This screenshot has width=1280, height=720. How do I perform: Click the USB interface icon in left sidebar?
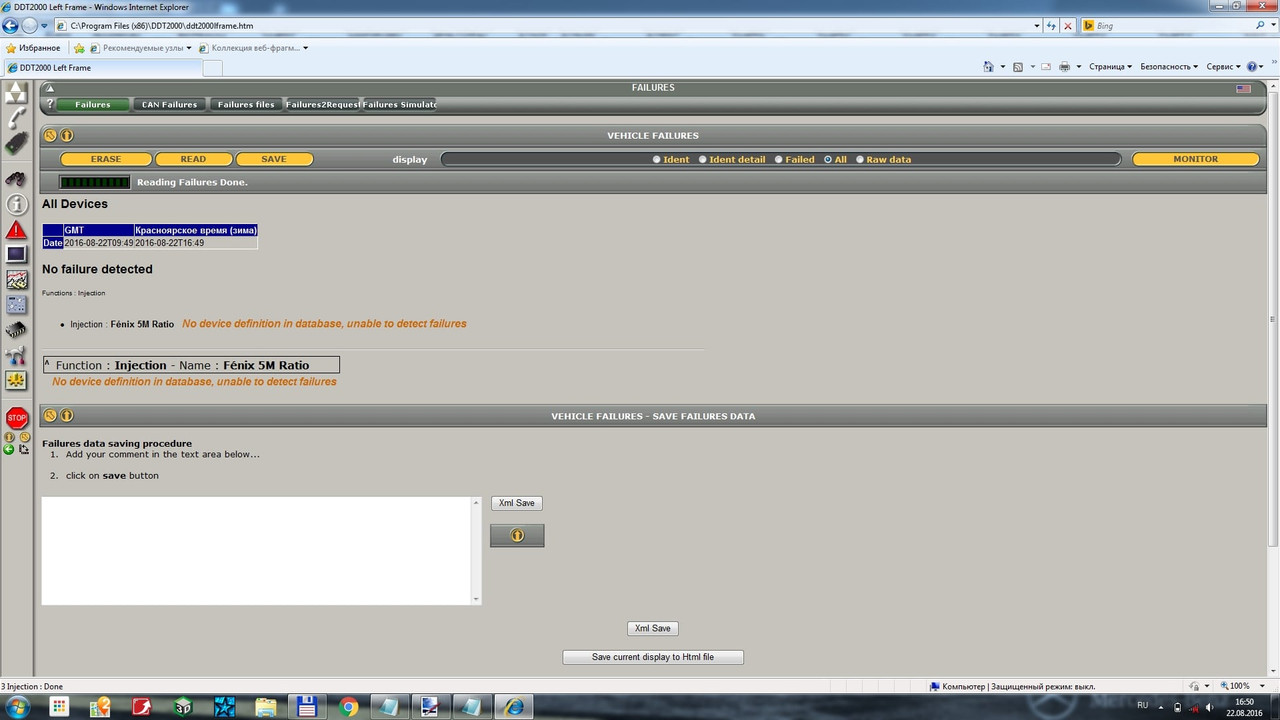16,145
